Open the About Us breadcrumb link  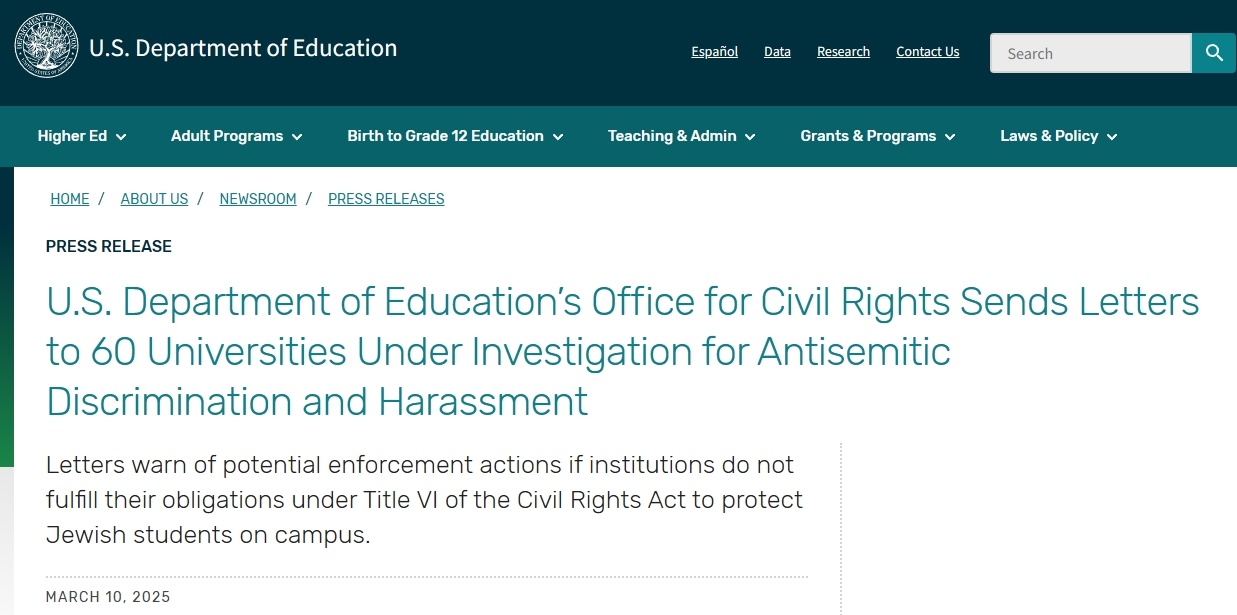tap(154, 199)
